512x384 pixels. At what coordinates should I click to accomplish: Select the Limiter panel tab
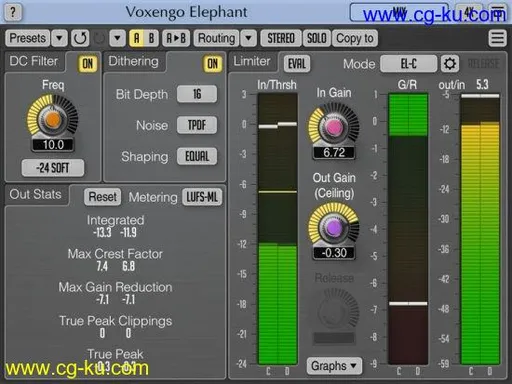(252, 61)
